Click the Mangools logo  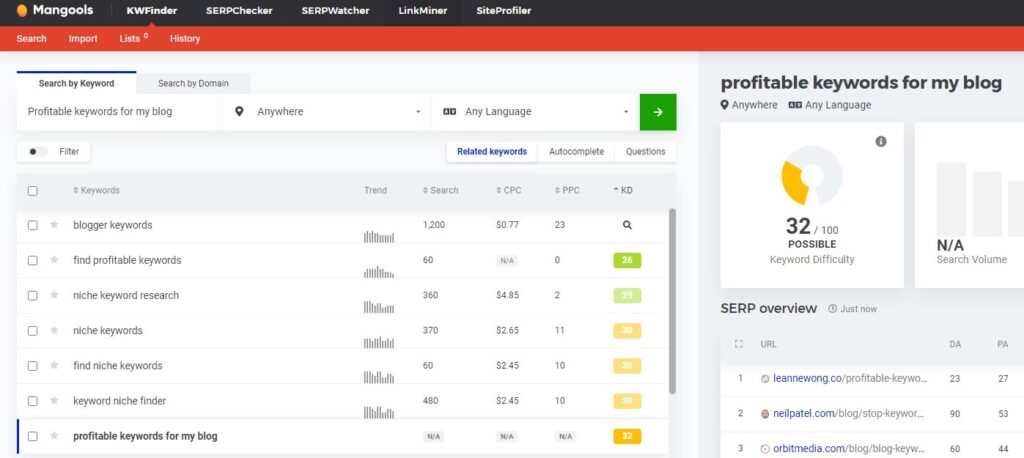click(x=55, y=10)
